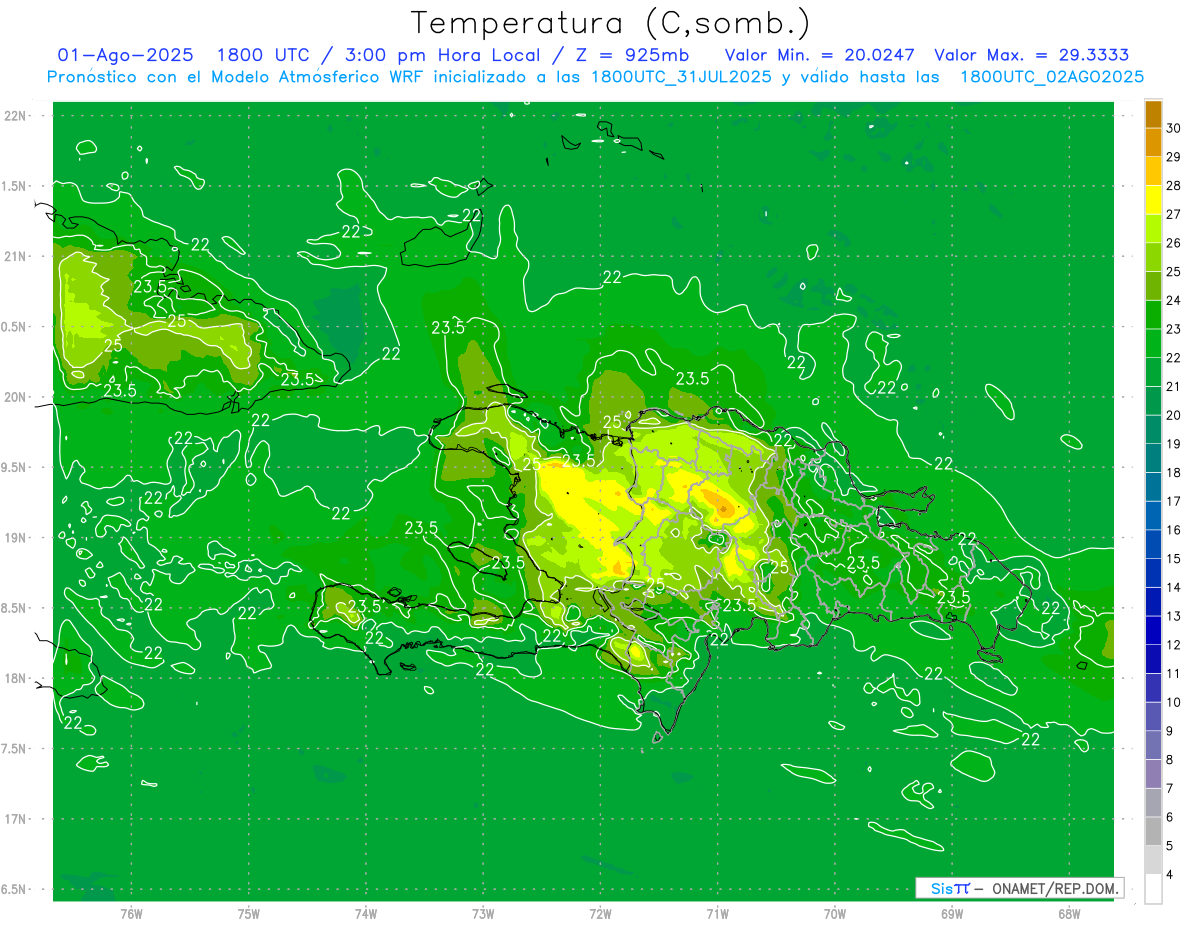This screenshot has height=927, width=1200.
Task: Click the '75W' longitude axis label
Action: click(249, 913)
